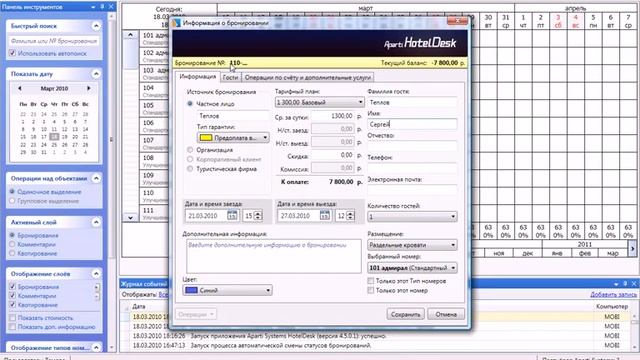Click the Сохранить button
The image size is (640, 360).
tap(405, 314)
